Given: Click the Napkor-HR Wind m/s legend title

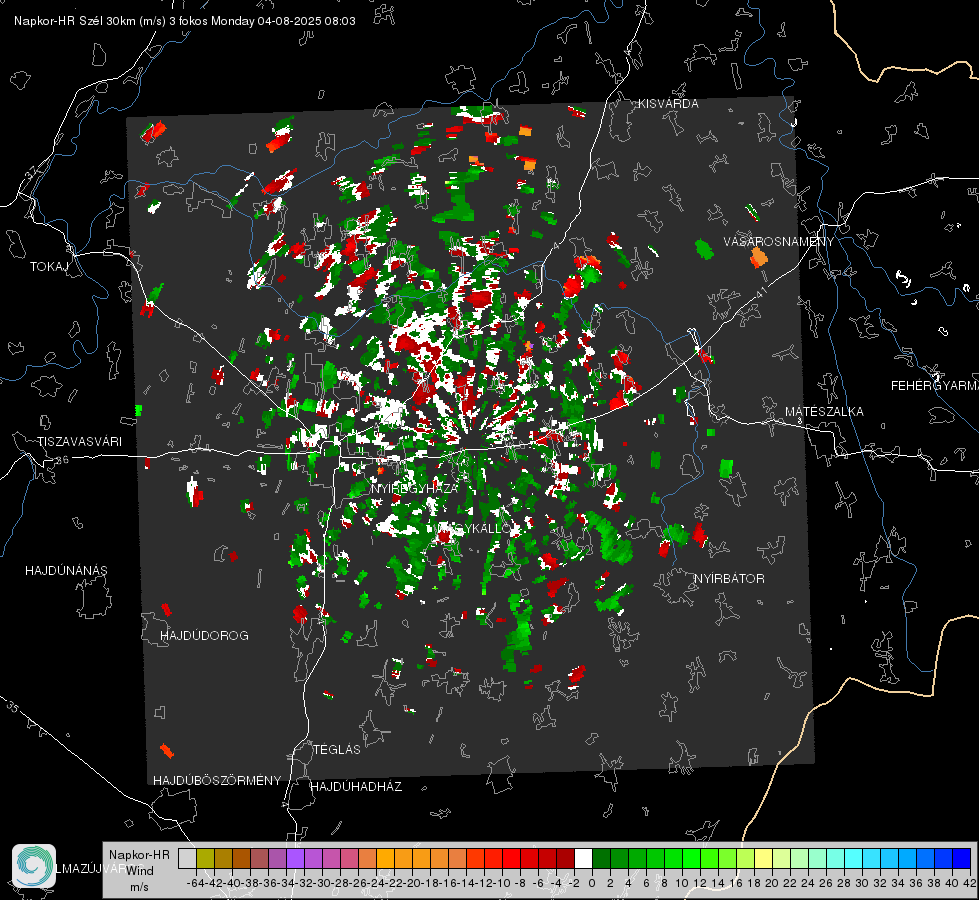Looking at the screenshot, I should [x=139, y=871].
